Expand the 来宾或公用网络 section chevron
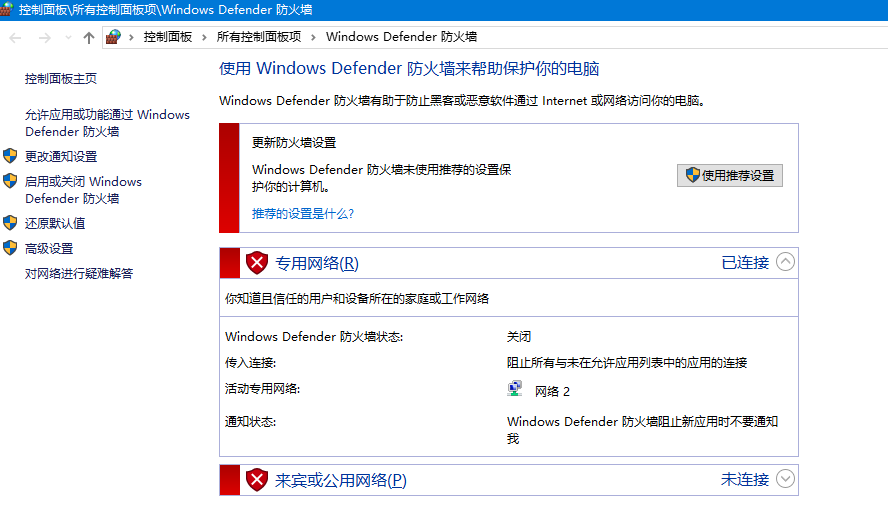 pos(786,479)
